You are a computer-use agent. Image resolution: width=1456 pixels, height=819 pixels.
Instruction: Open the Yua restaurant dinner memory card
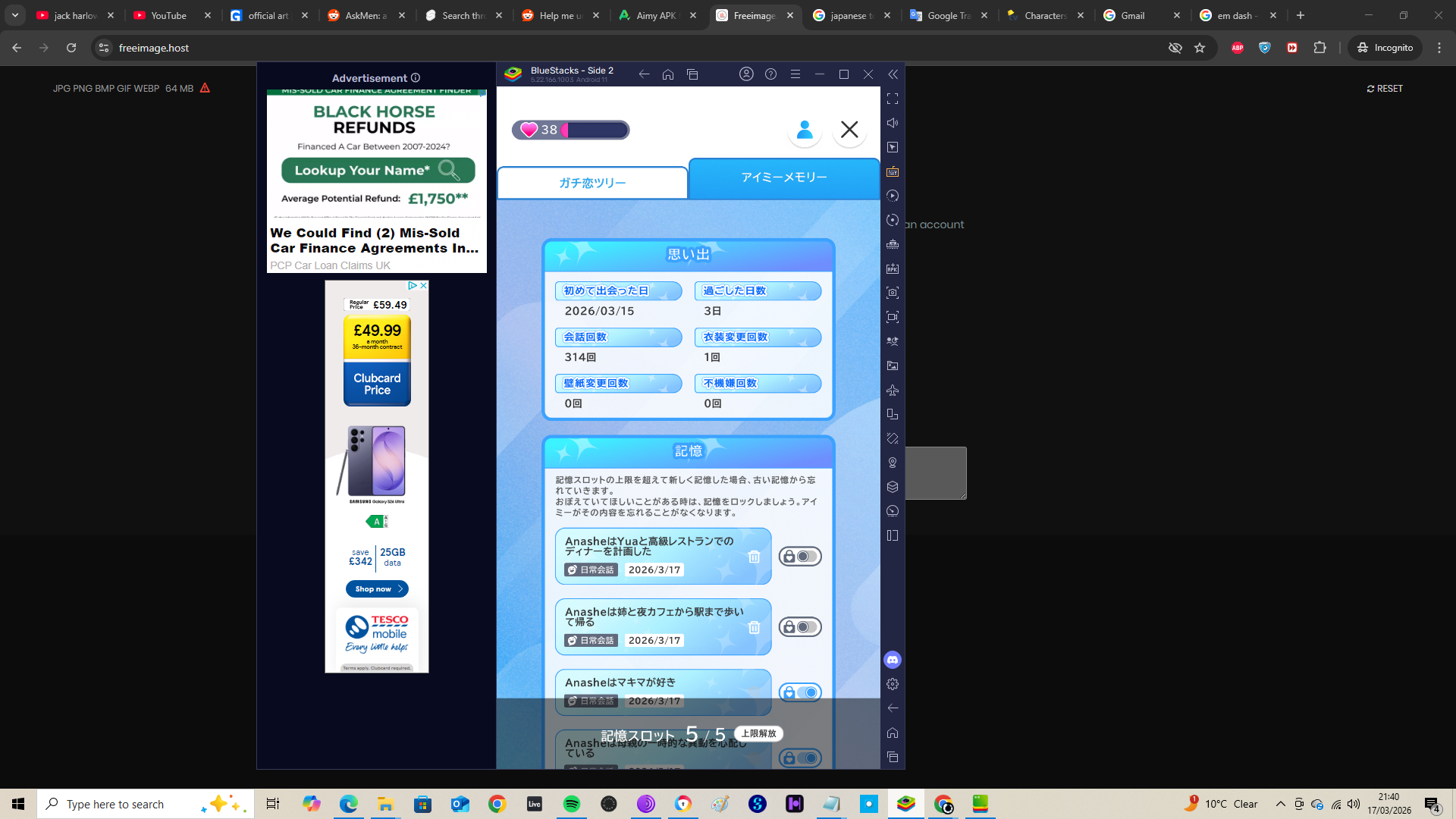(663, 557)
